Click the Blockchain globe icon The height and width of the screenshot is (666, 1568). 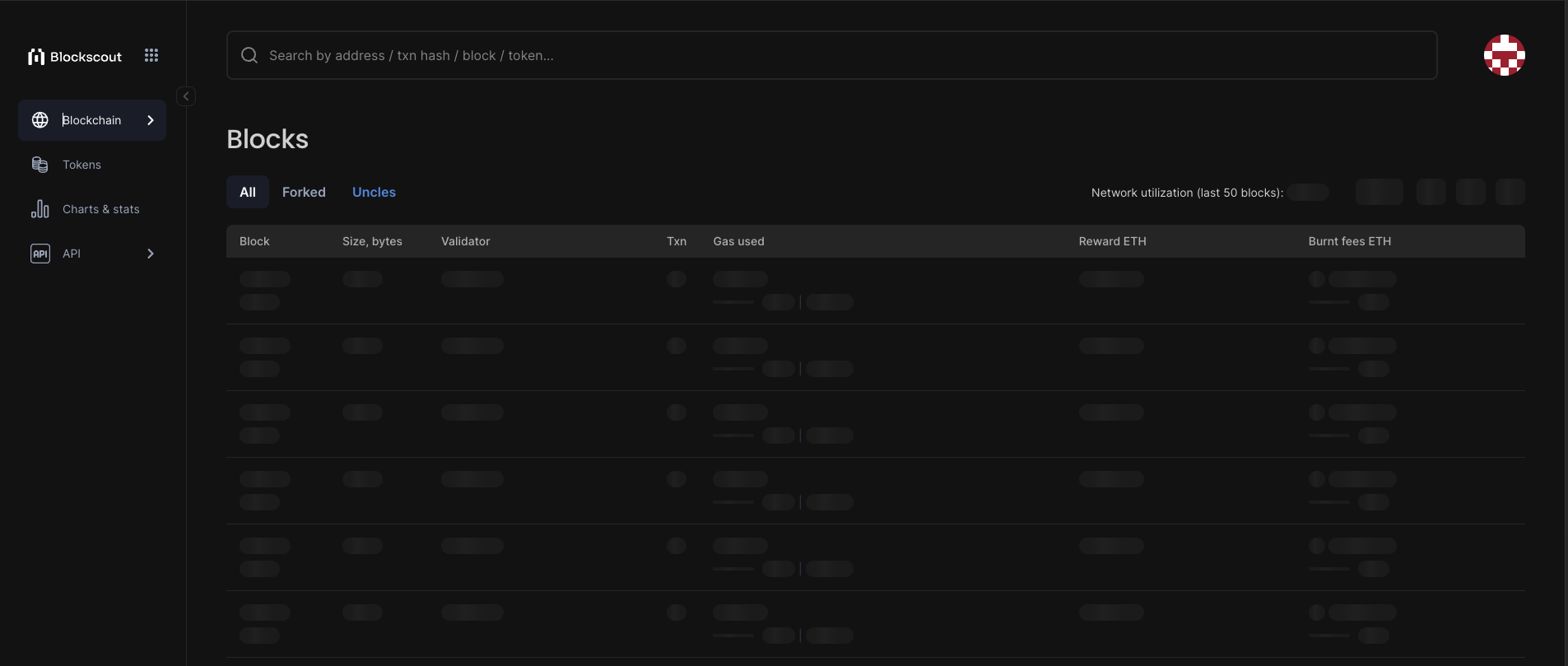(x=40, y=120)
